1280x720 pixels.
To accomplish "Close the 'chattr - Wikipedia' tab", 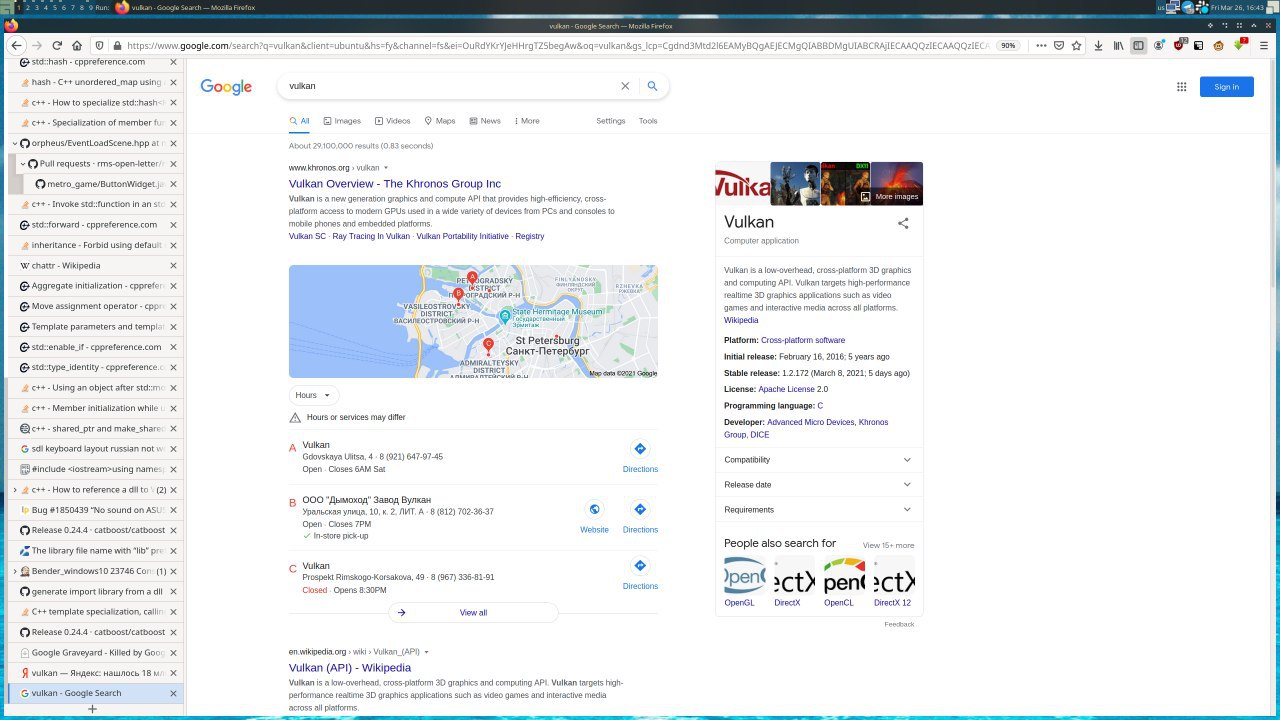I will point(173,266).
